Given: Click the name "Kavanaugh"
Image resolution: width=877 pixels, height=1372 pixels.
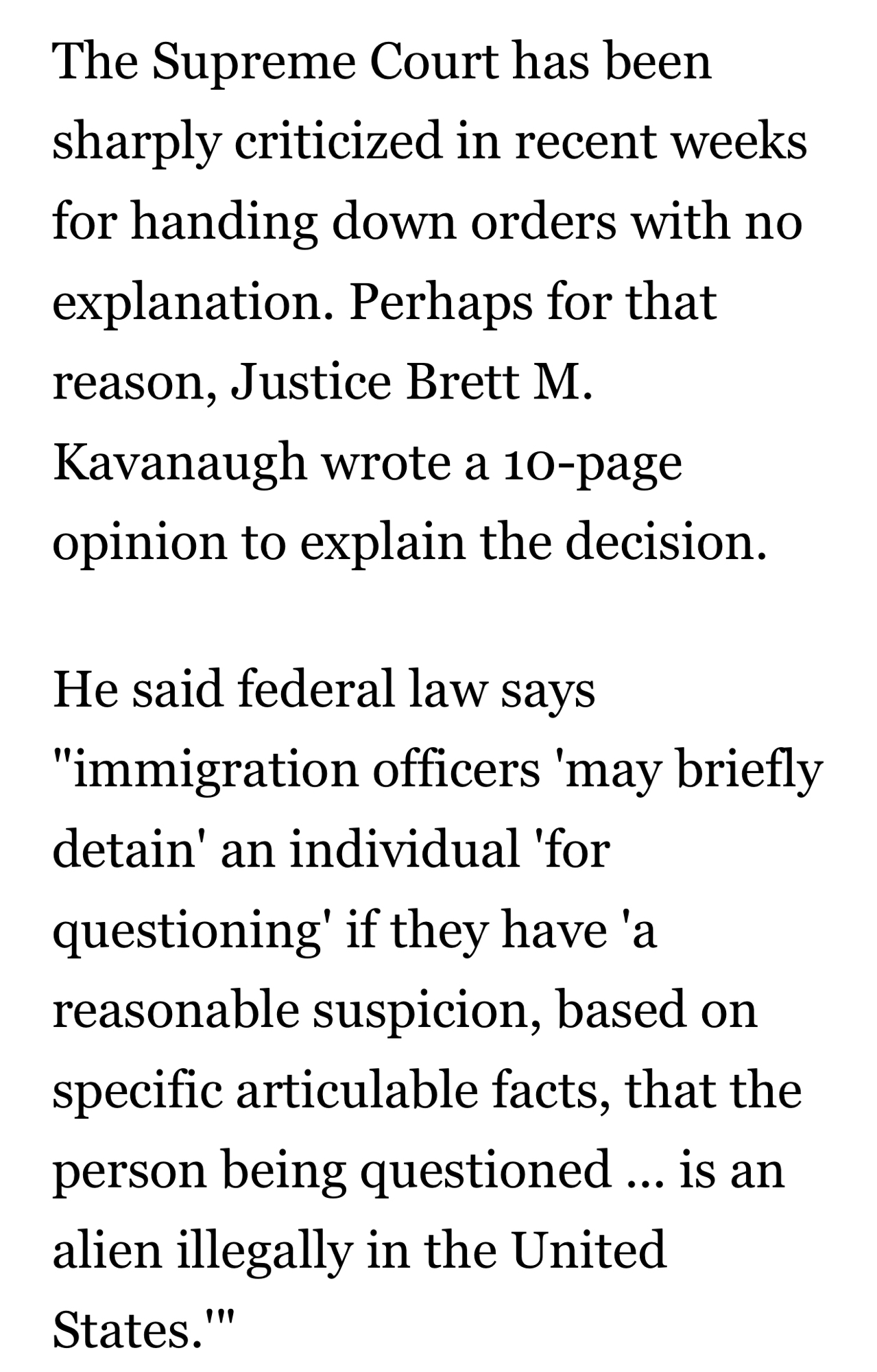Looking at the screenshot, I should click(180, 462).
